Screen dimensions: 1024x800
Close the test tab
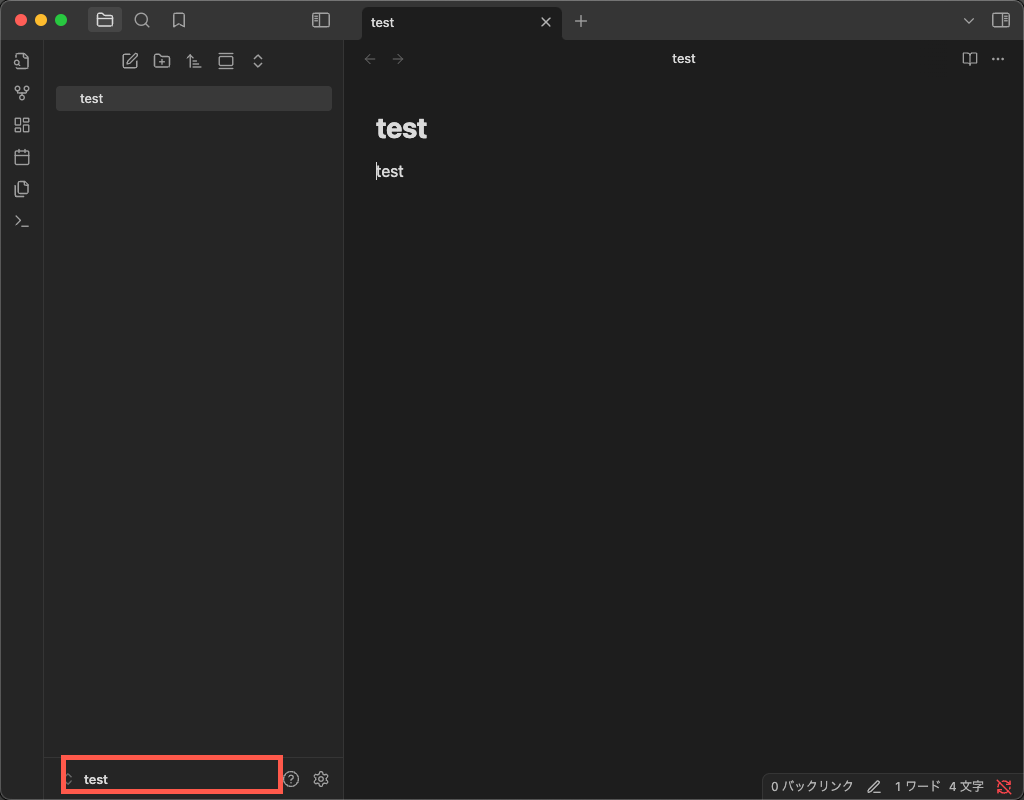(546, 22)
